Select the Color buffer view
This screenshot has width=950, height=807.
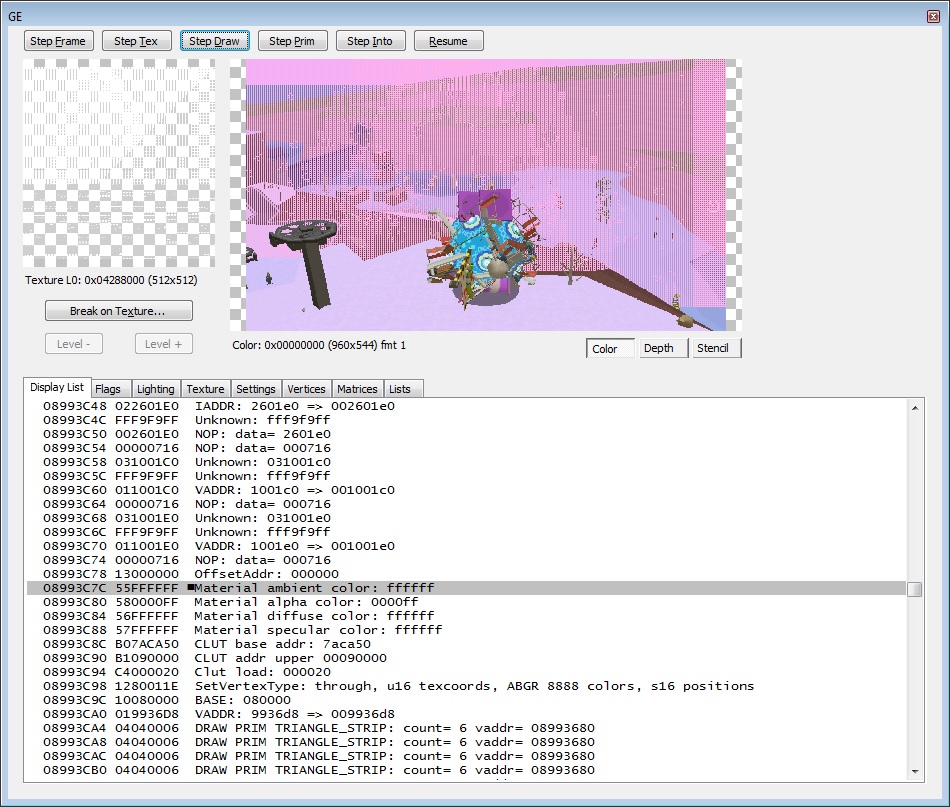coord(606,348)
